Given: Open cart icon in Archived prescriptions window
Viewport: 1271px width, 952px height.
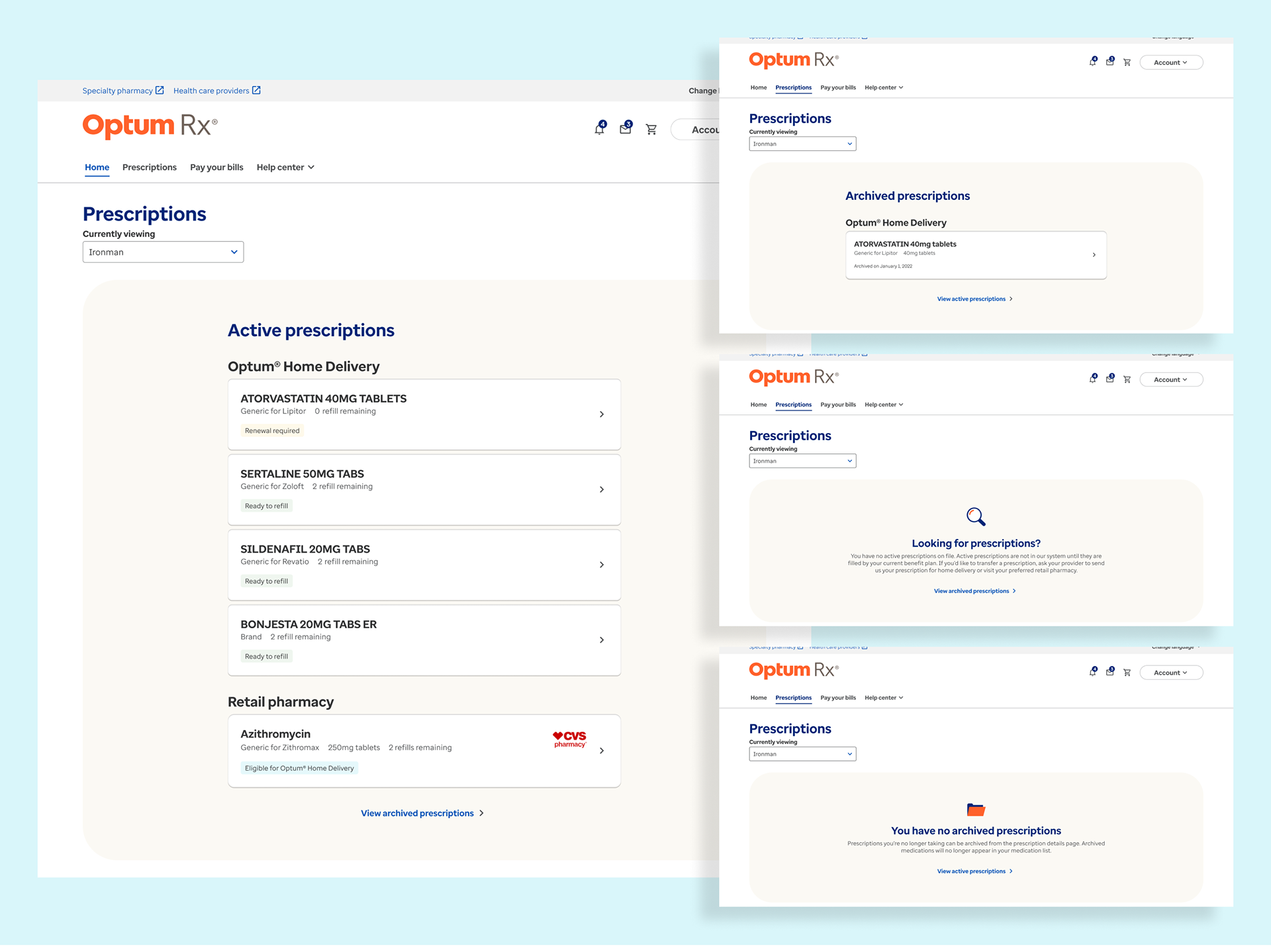Looking at the screenshot, I should tap(1127, 62).
